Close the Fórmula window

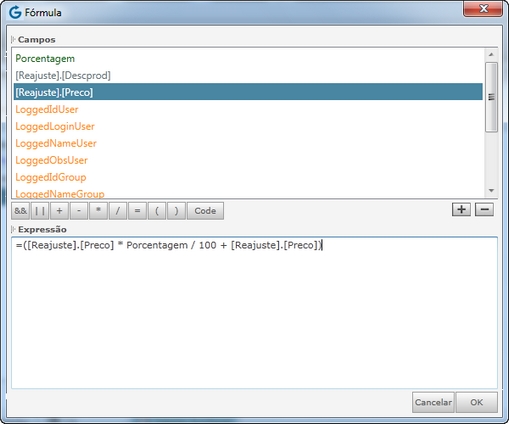click(x=483, y=8)
